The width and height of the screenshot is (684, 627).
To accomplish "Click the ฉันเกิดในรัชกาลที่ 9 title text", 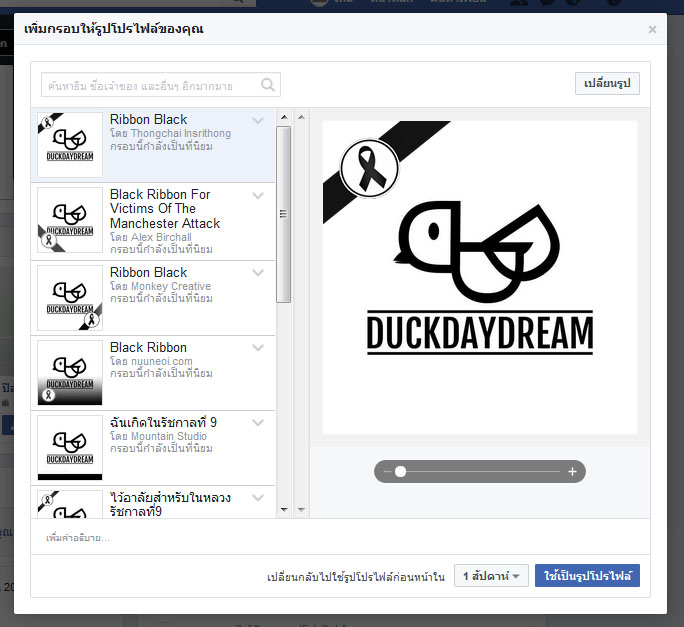I will click(163, 422).
